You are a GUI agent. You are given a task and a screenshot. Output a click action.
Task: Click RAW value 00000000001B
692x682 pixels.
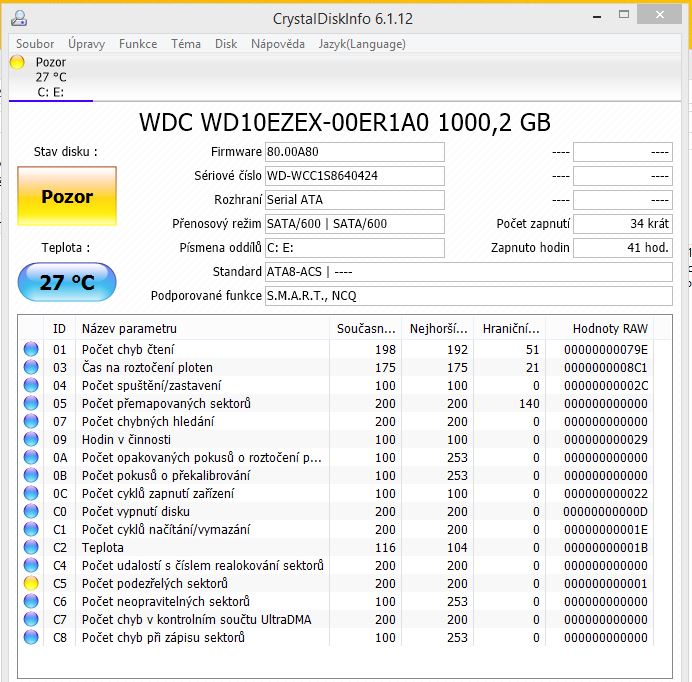pos(606,548)
